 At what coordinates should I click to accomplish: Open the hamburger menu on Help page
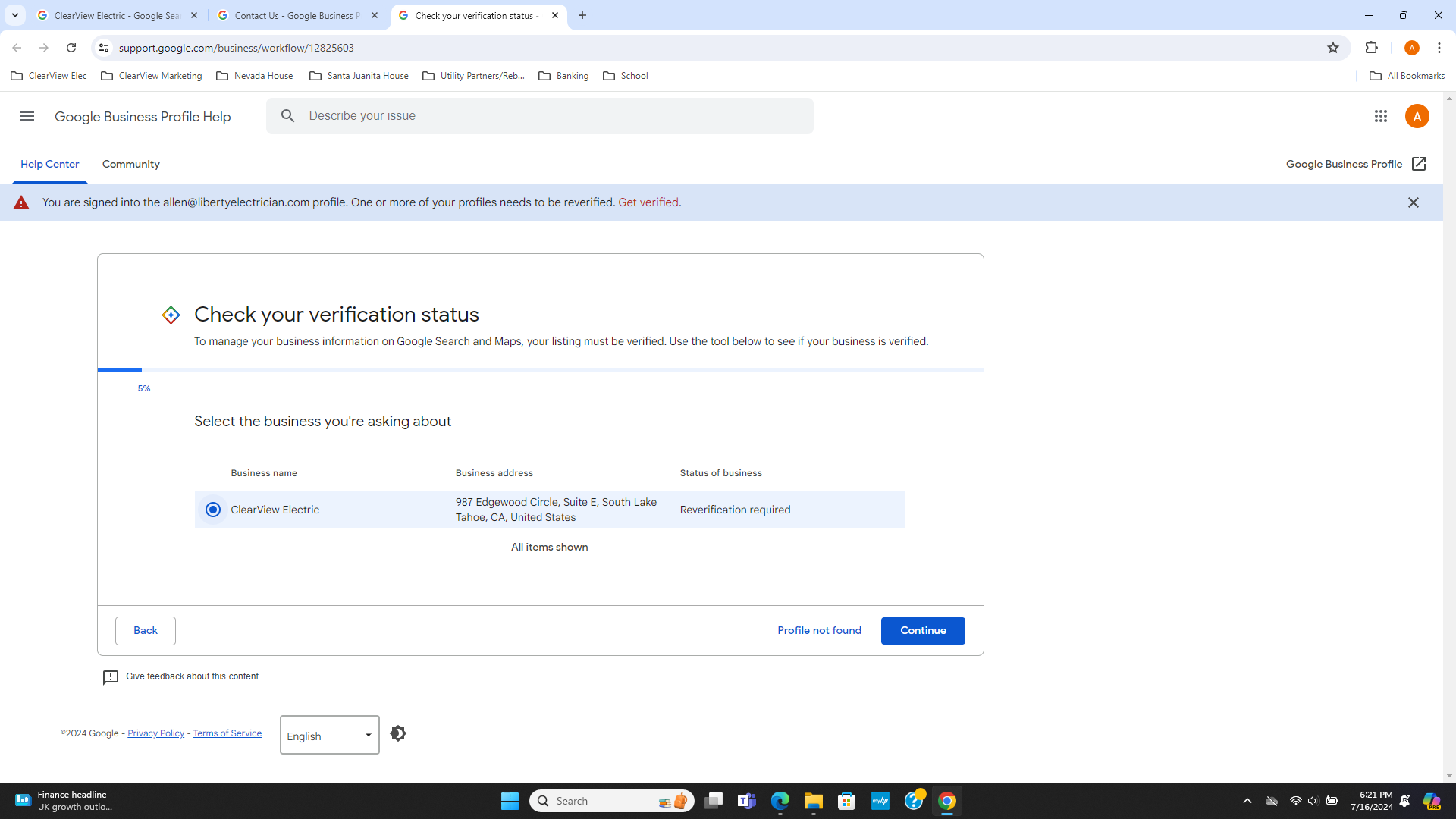tap(27, 116)
